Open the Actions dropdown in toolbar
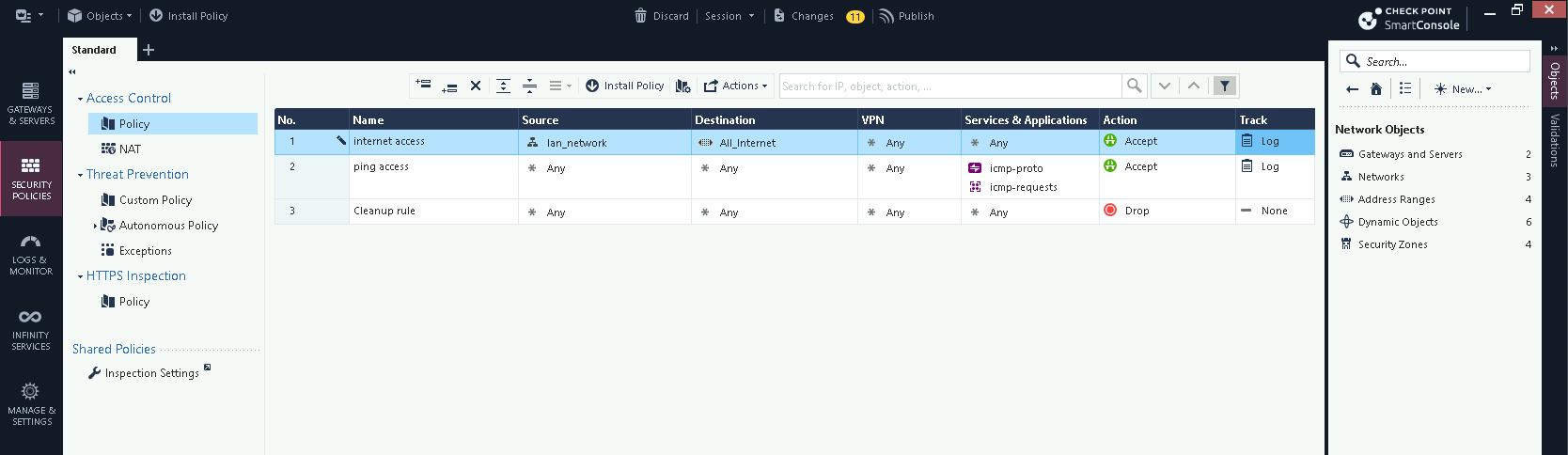This screenshot has height=455, width=1568. (x=736, y=86)
